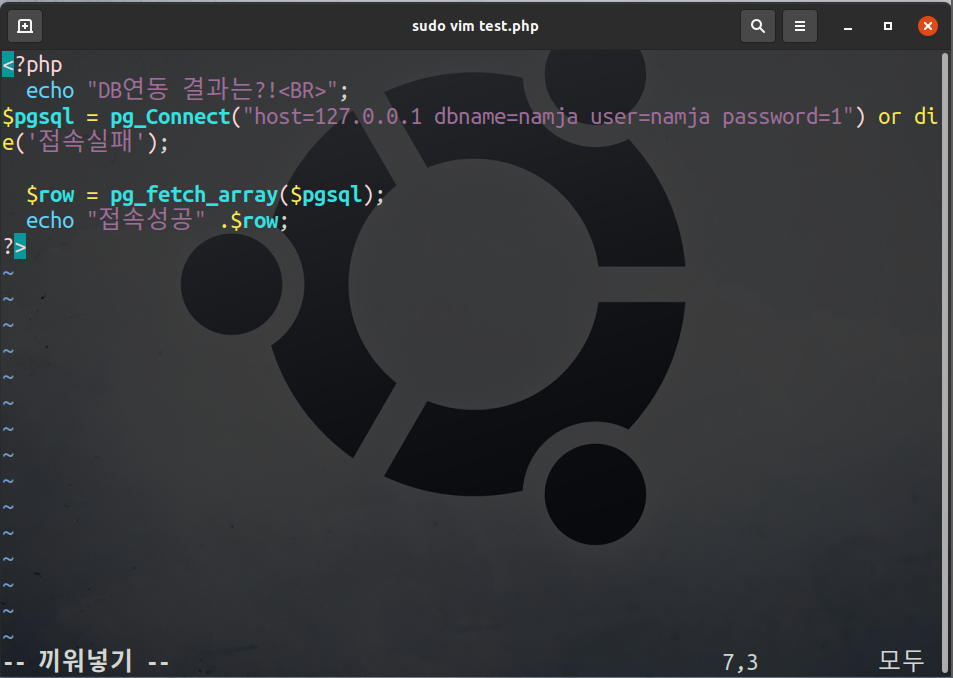Click the '-- 끼워넣기 --' mode indicator
This screenshot has width=953, height=678.
click(86, 662)
